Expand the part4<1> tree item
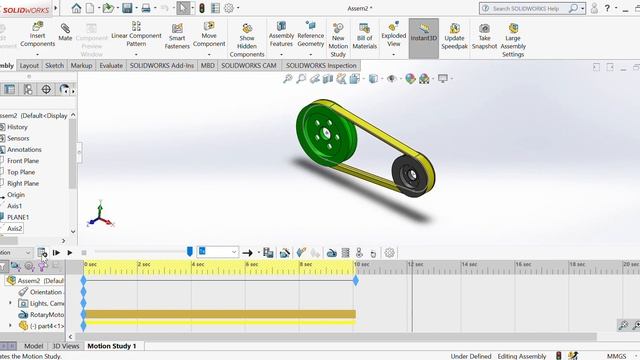Screen dimensions: 640x360 [x=10, y=325]
